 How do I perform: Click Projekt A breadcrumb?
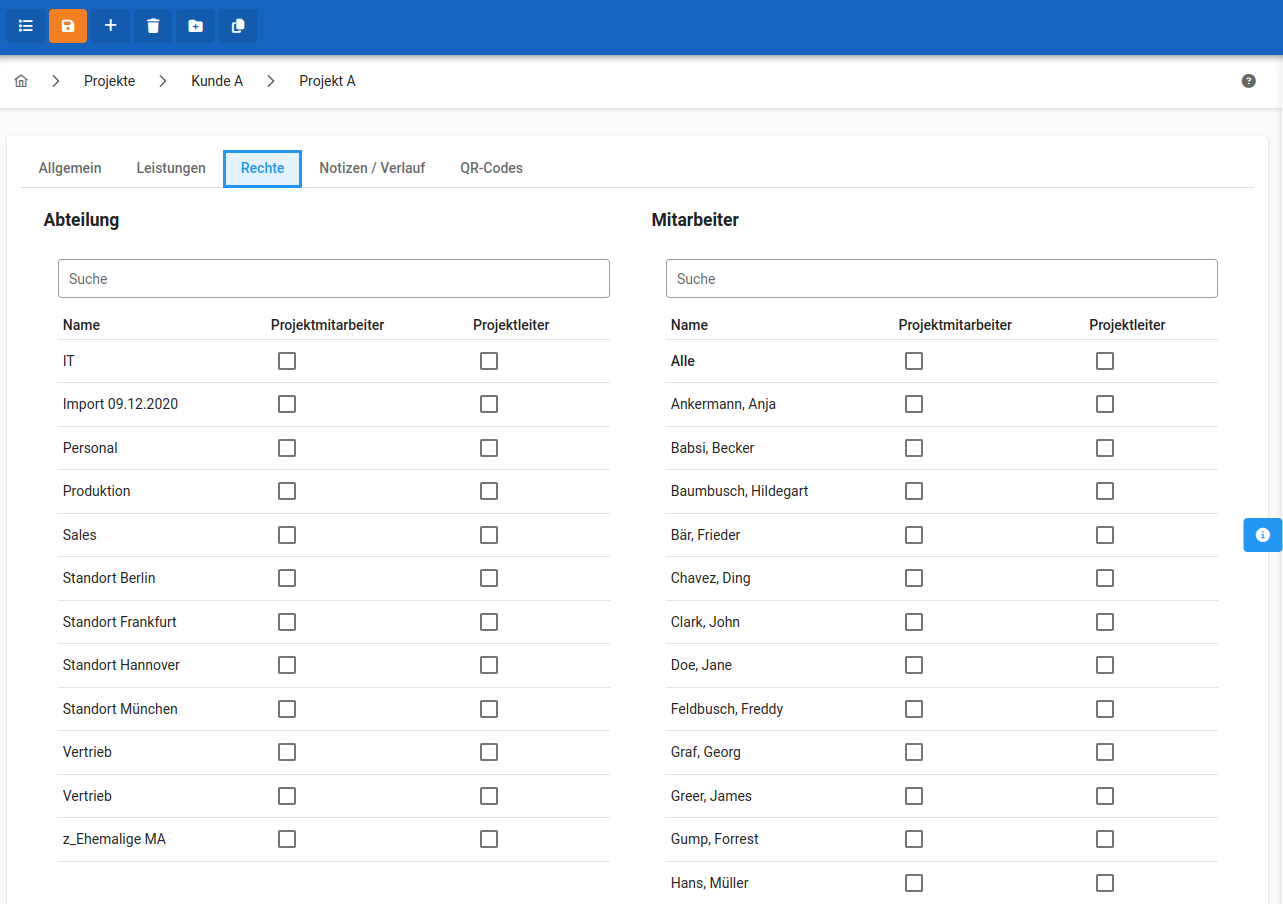tap(327, 81)
